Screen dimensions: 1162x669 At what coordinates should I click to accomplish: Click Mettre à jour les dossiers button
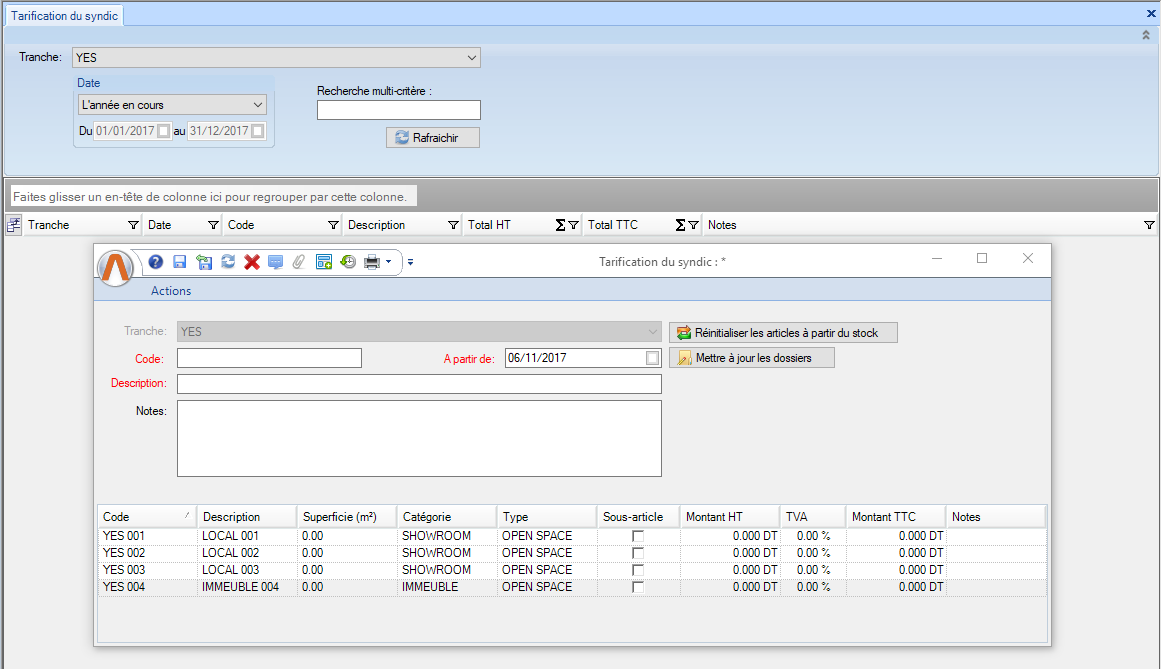point(751,358)
